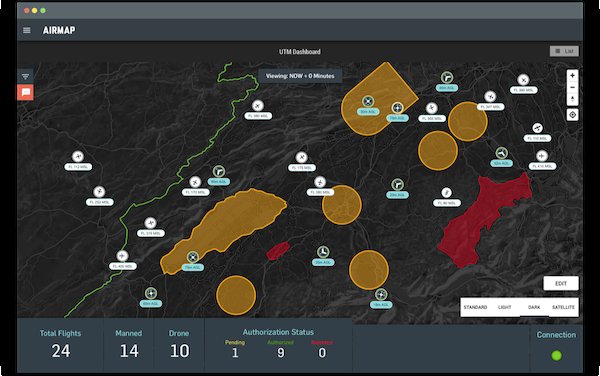This screenshot has width=600, height=376.
Task: Click the FL 410 MSL altitude label
Action: point(542,166)
